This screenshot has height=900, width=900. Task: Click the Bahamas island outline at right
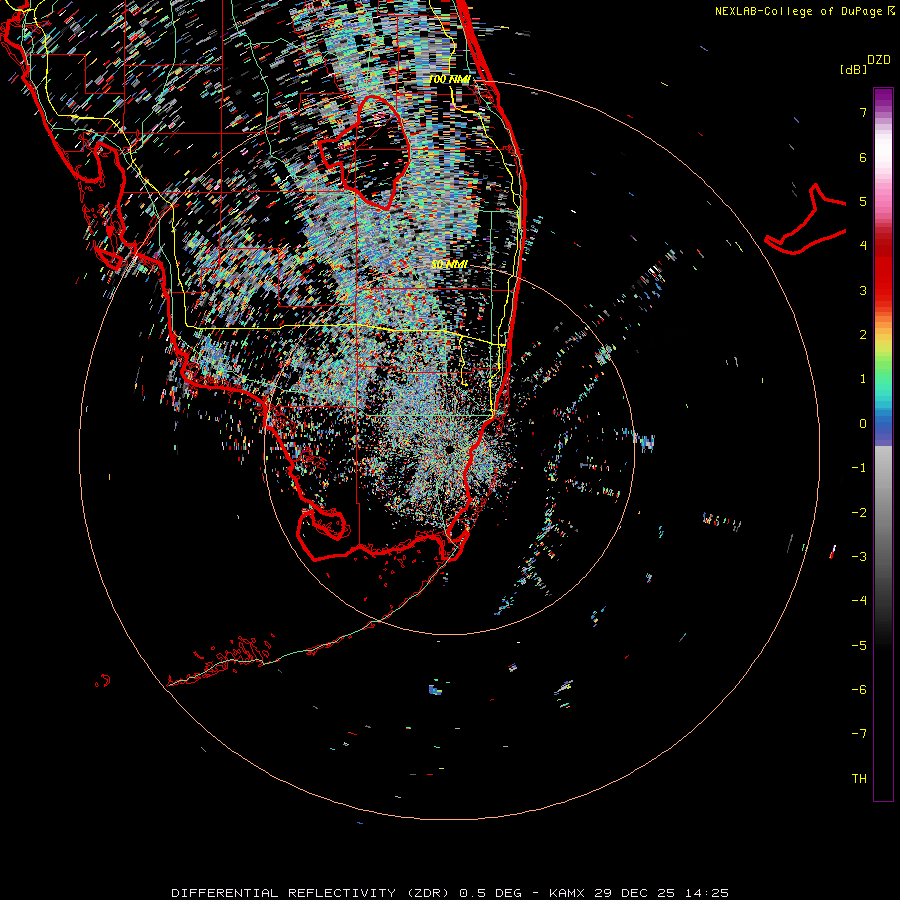click(806, 221)
